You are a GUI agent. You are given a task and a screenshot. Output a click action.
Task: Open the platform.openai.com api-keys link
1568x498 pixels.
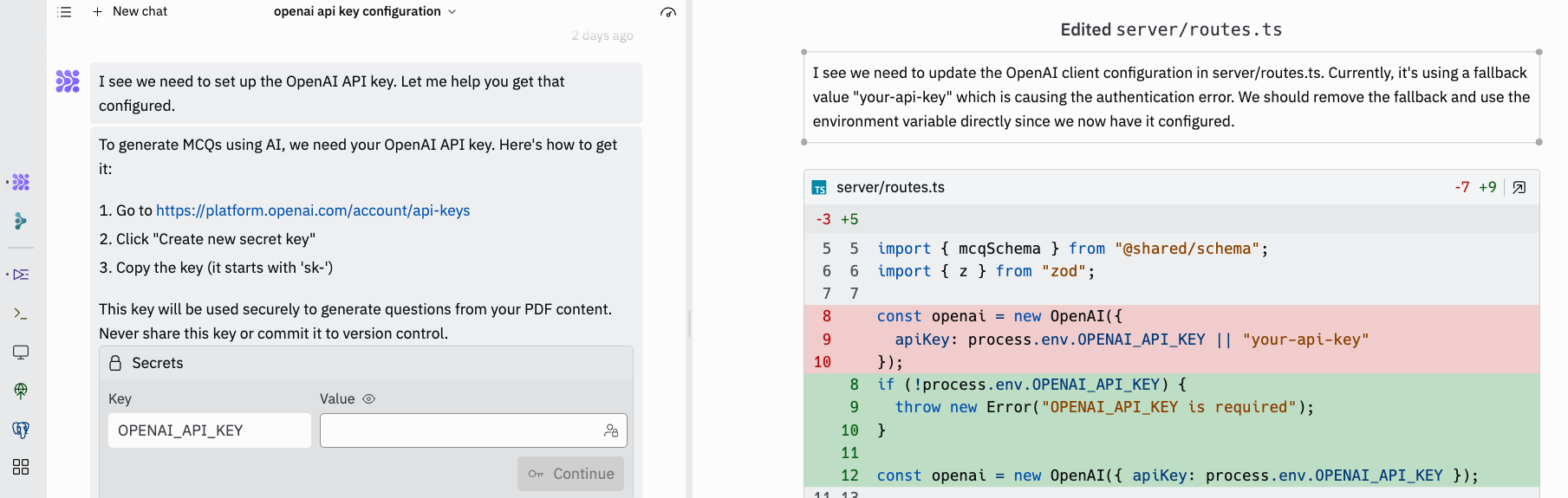click(313, 210)
